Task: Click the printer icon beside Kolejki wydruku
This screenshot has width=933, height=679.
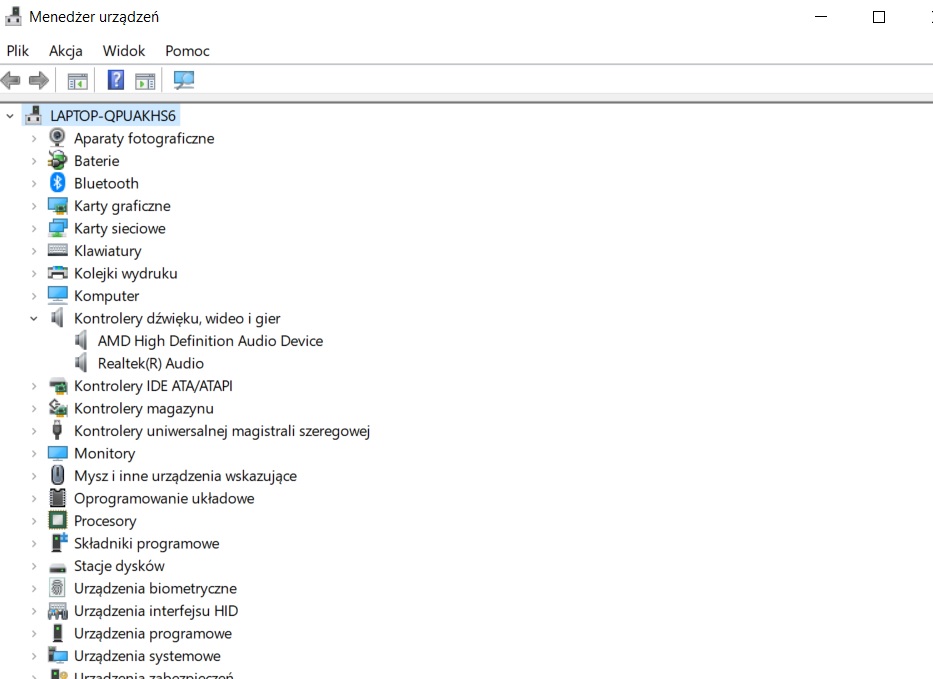Action: point(58,273)
